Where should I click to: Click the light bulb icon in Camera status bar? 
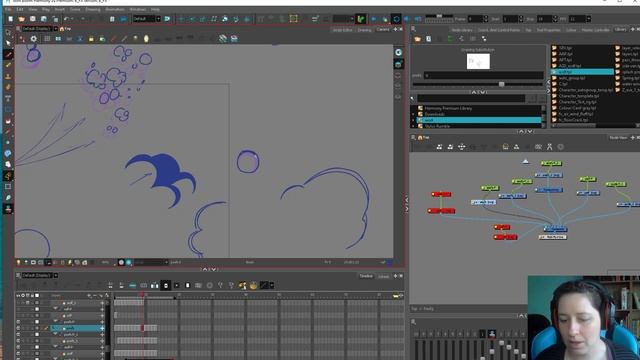tap(18, 262)
